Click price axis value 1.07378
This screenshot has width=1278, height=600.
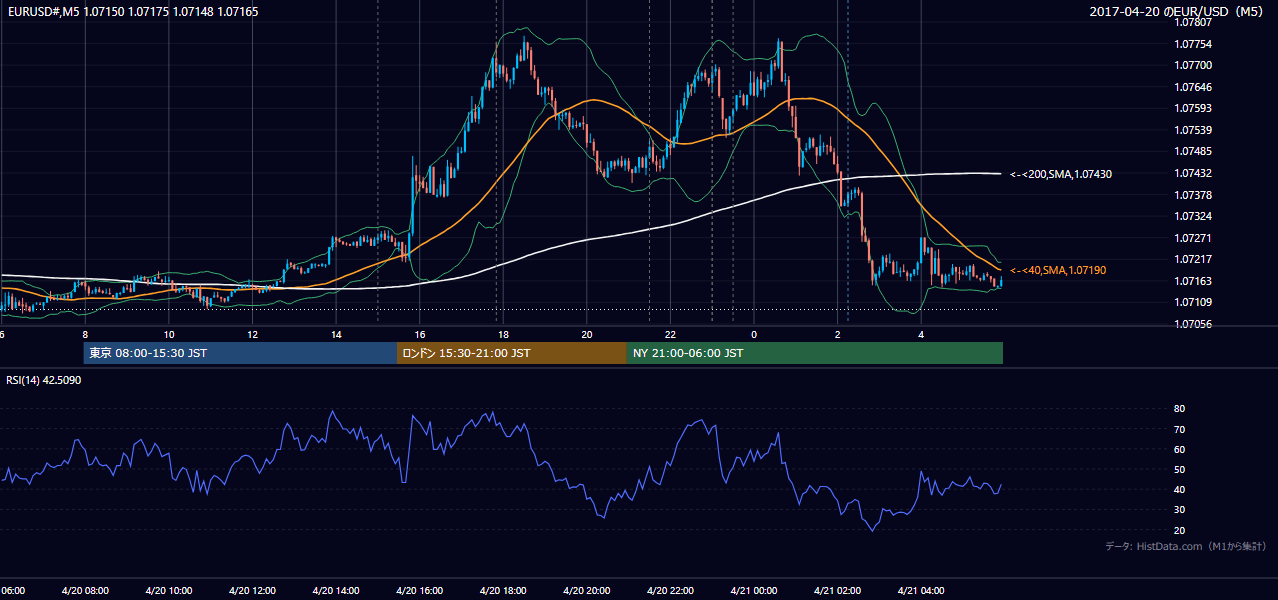[1194, 195]
